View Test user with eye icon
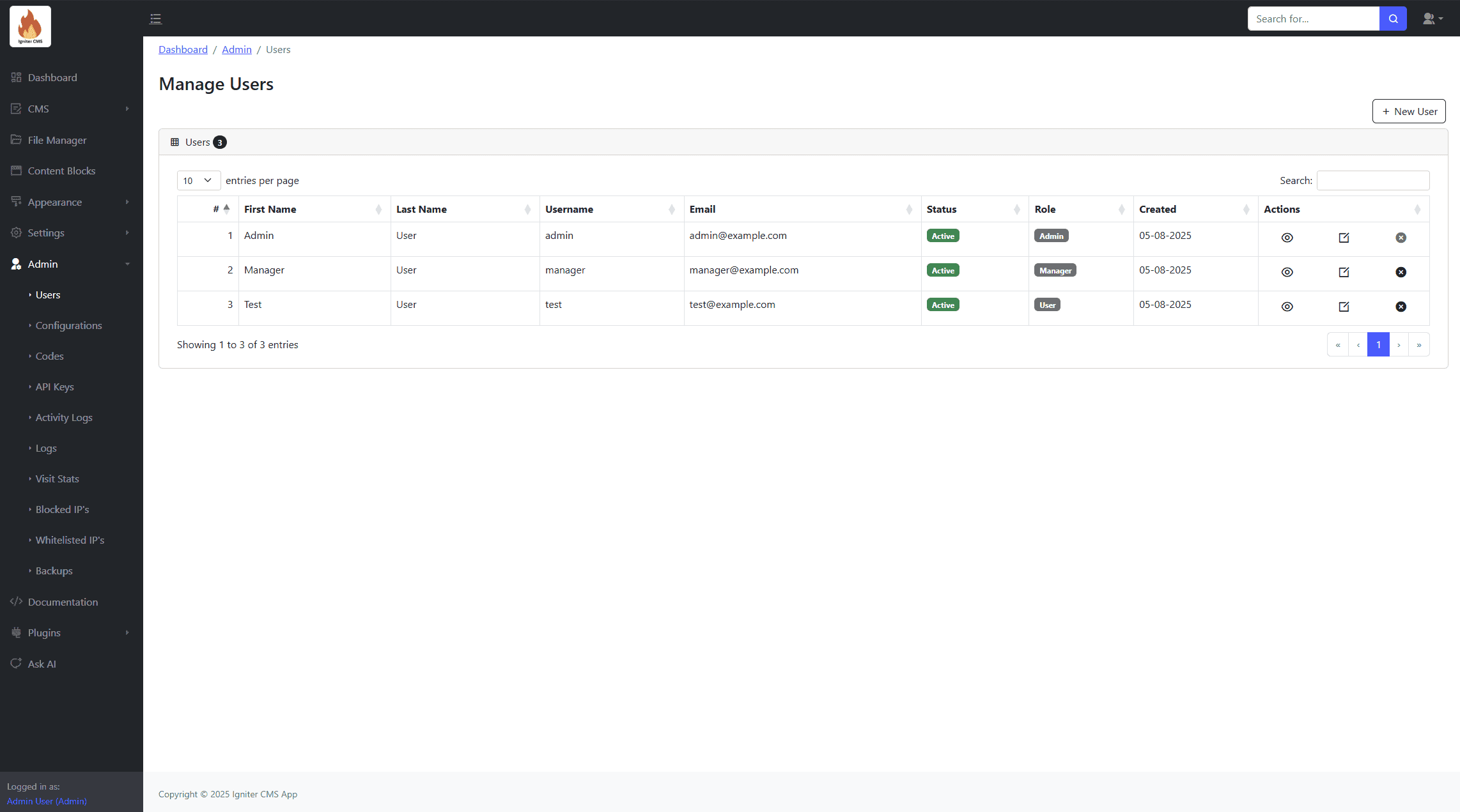The height and width of the screenshot is (812, 1460). tap(1287, 307)
